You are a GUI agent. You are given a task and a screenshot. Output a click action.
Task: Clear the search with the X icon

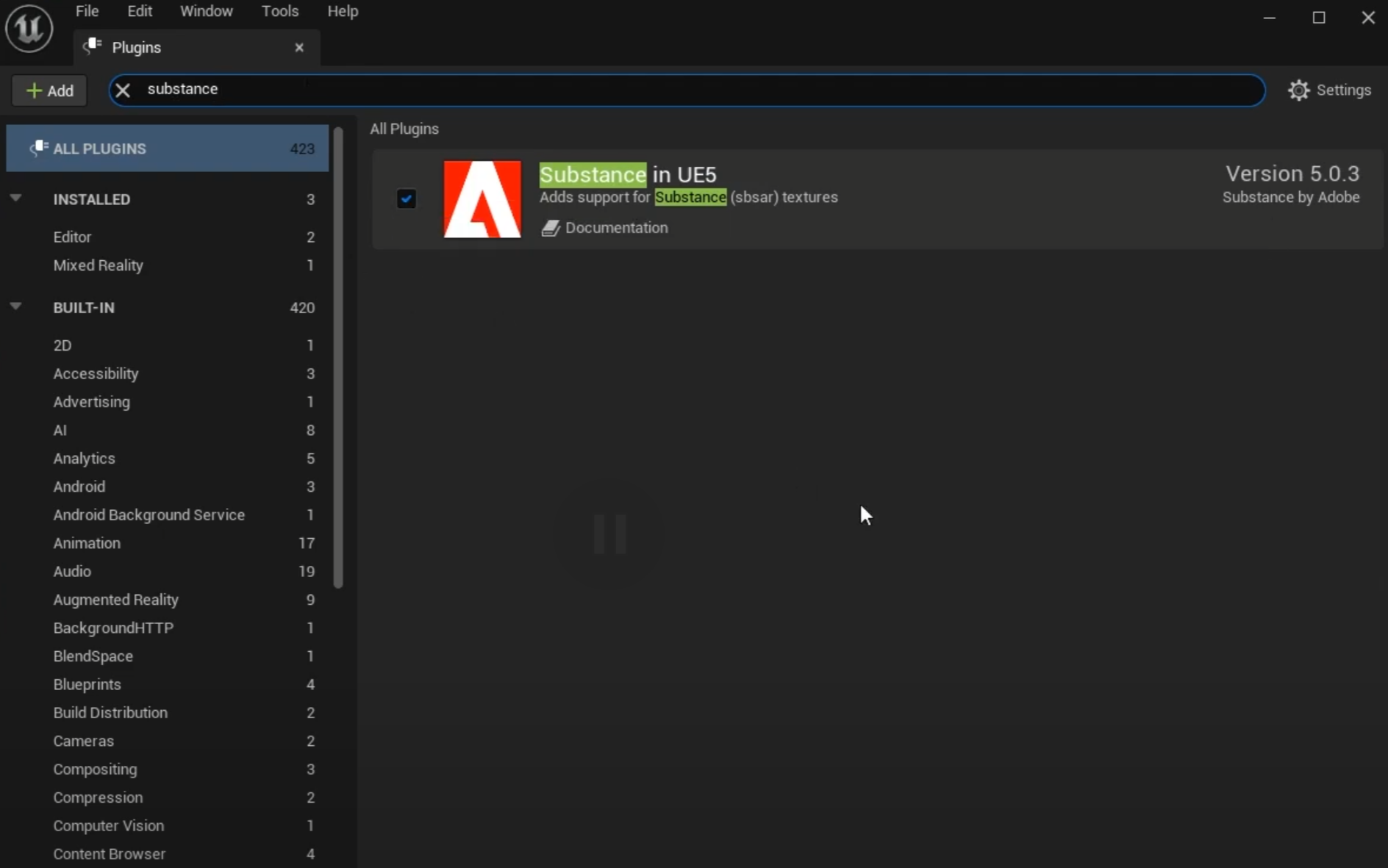pyautogui.click(x=123, y=90)
